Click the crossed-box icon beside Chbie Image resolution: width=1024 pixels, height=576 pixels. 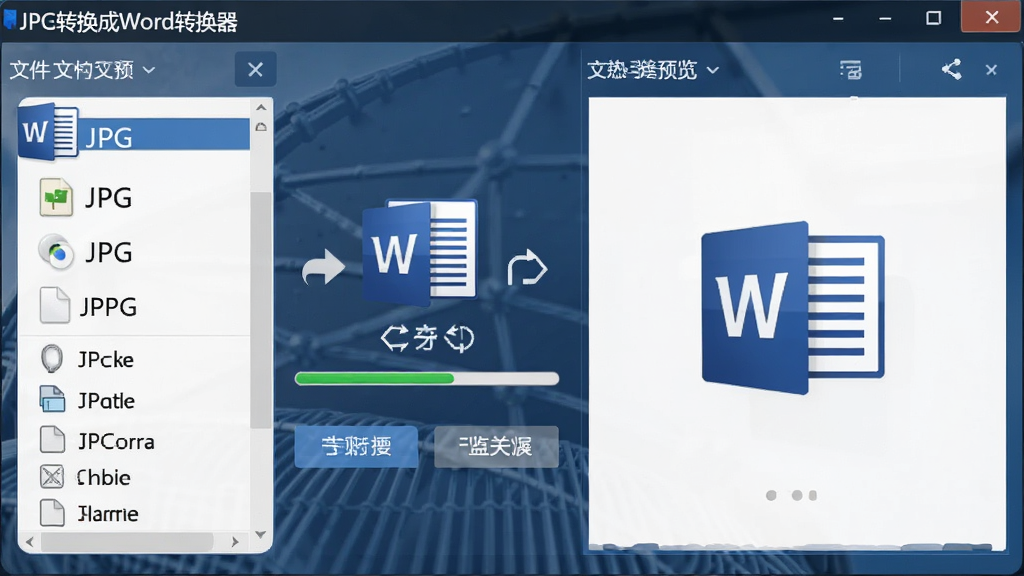click(52, 477)
